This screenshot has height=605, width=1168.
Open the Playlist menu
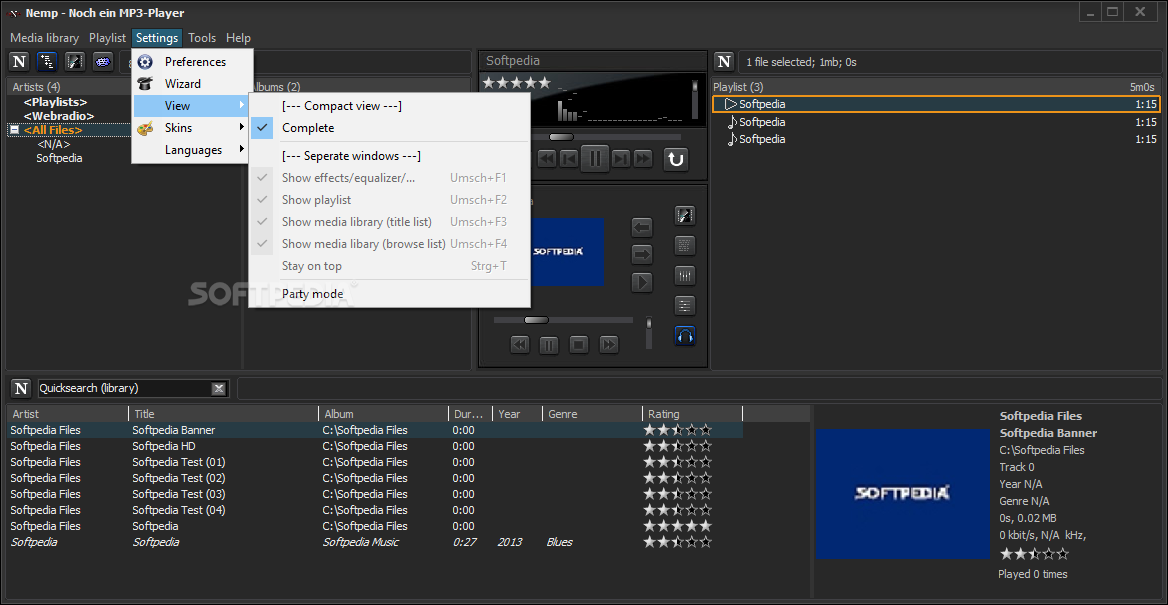click(x=107, y=37)
